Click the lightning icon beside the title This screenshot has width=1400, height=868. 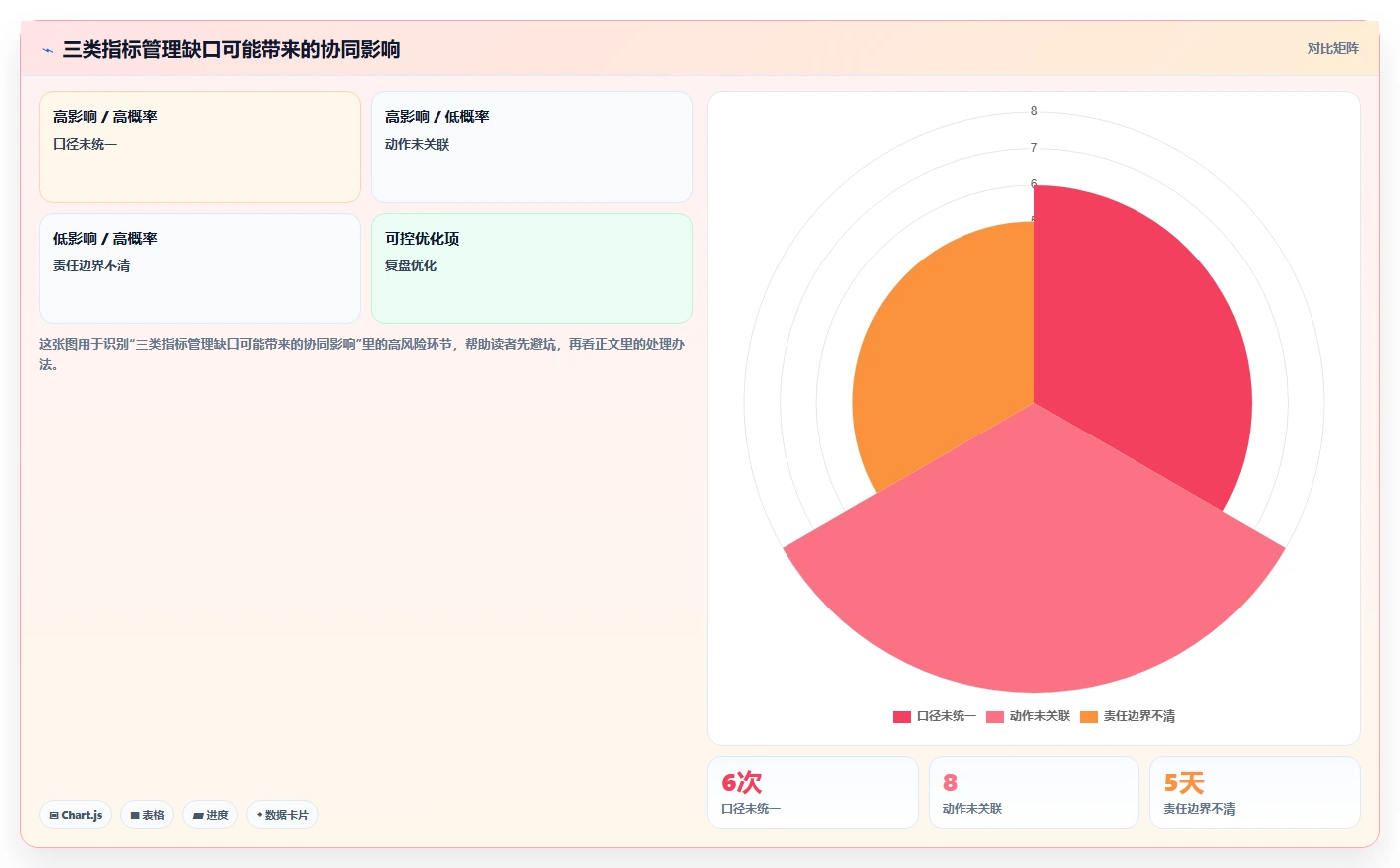47,50
